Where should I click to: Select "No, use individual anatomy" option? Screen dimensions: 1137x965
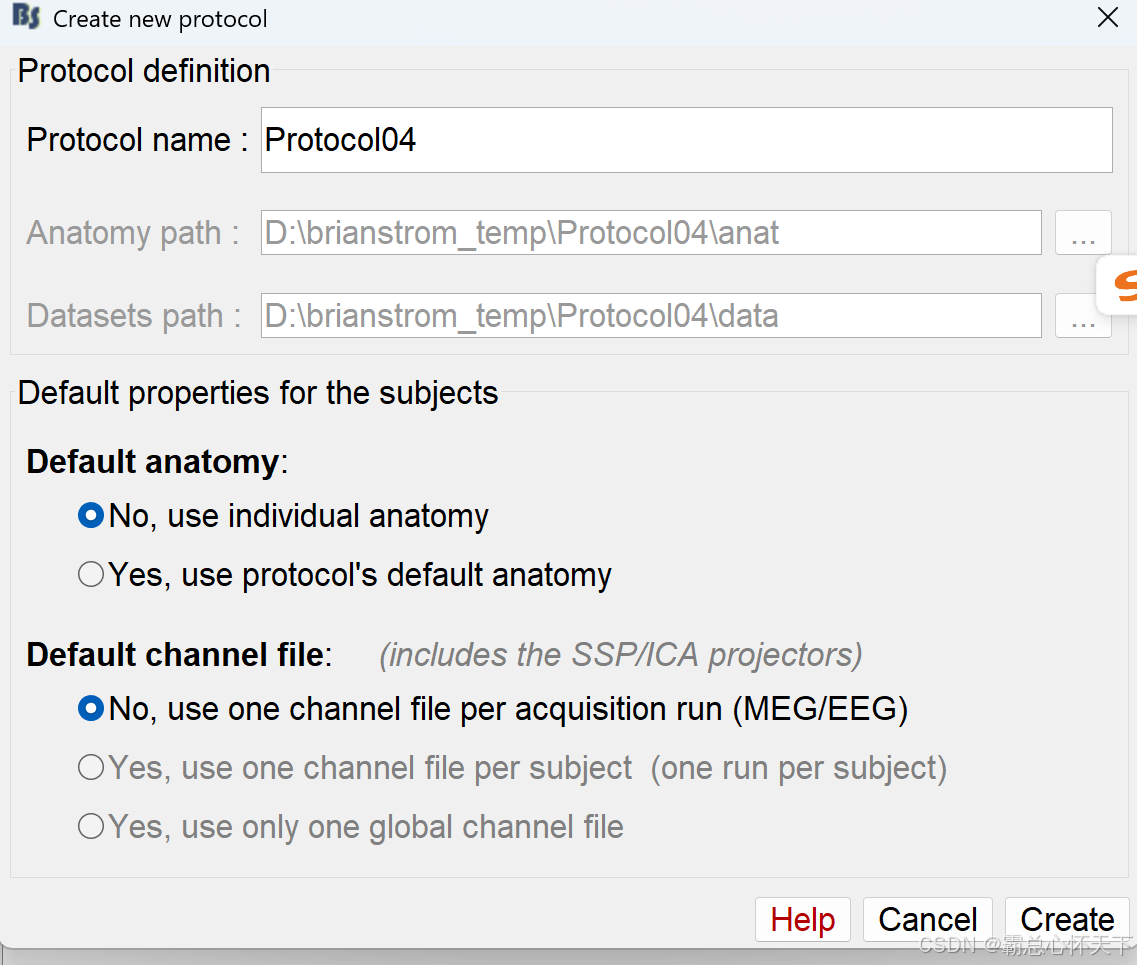pyautogui.click(x=91, y=516)
